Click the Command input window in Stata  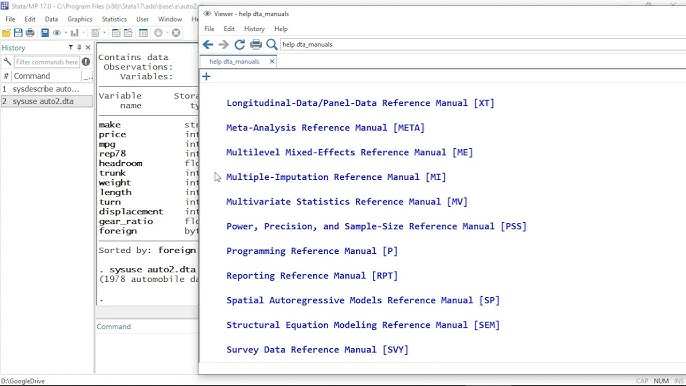coord(147,354)
